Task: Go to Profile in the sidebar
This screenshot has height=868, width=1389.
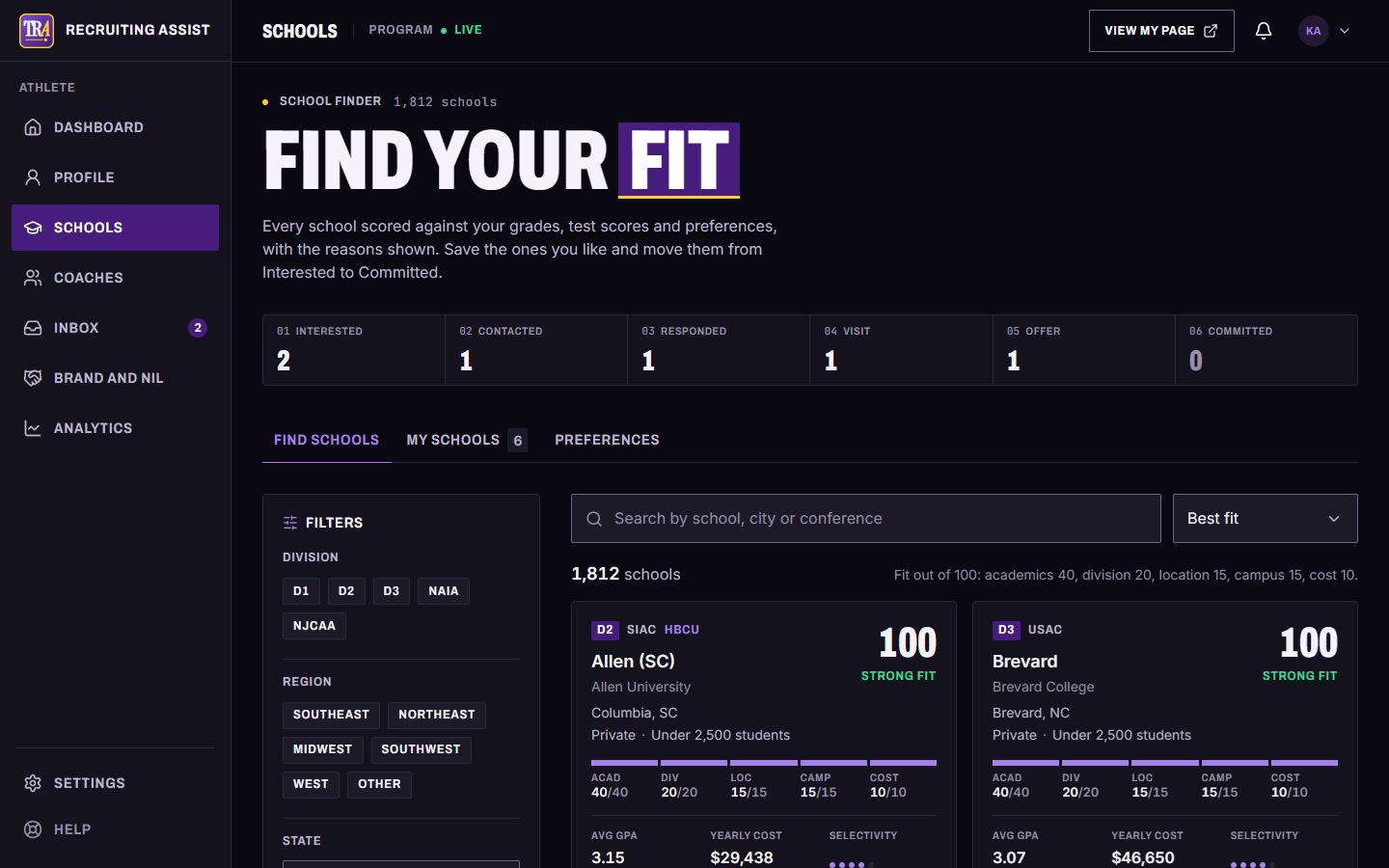Action: click(115, 177)
